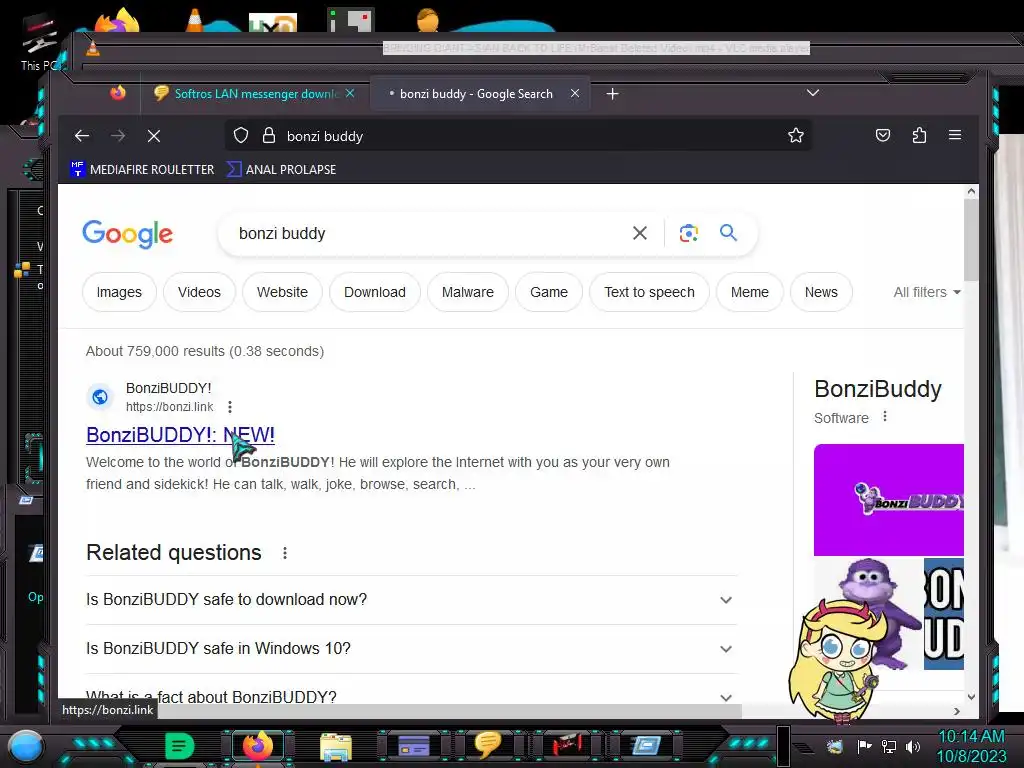Screen dimensions: 1024x768
Task: Open File Explorer from the taskbar
Action: (336, 746)
